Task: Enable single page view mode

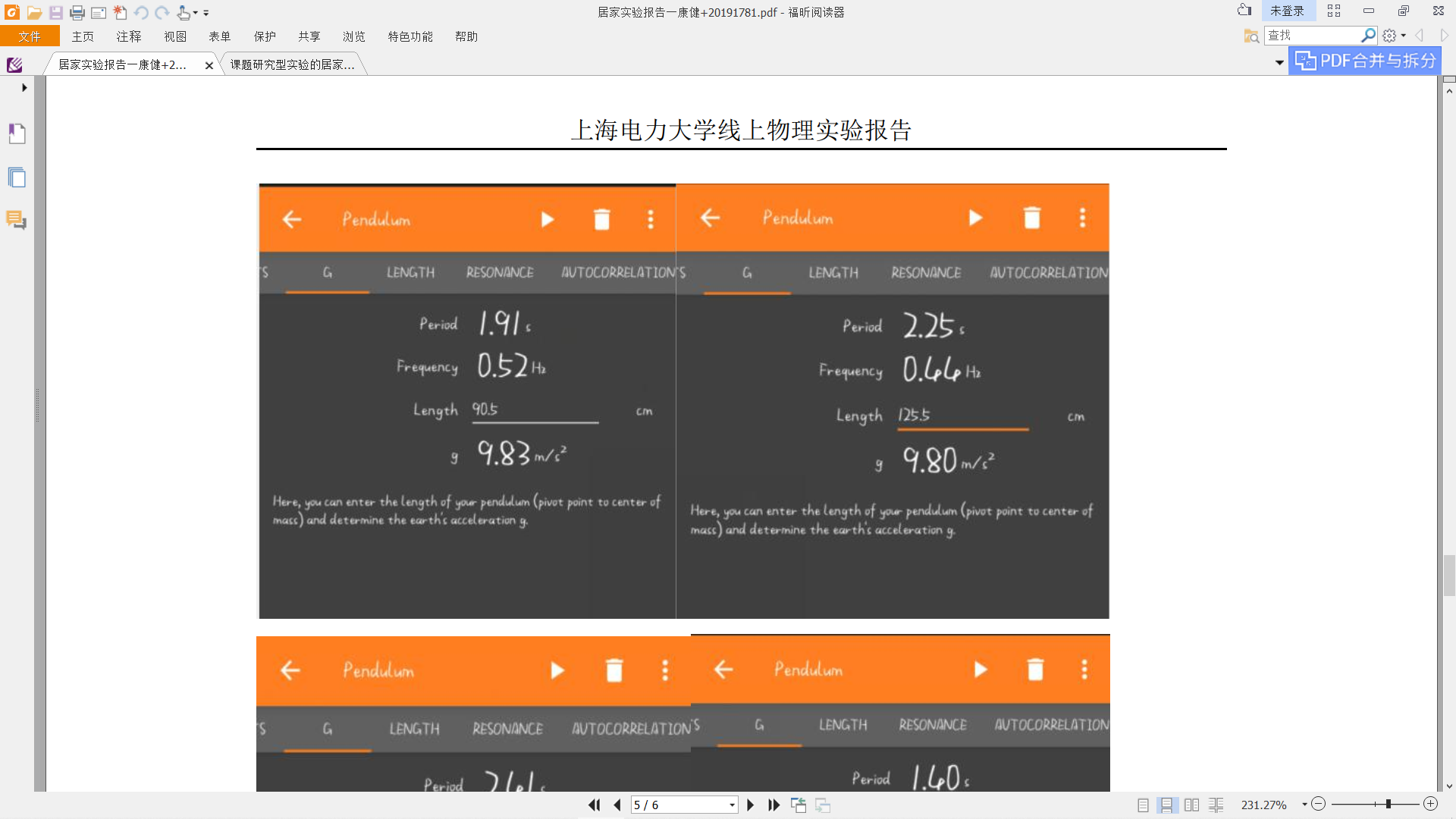Action: tap(1143, 805)
